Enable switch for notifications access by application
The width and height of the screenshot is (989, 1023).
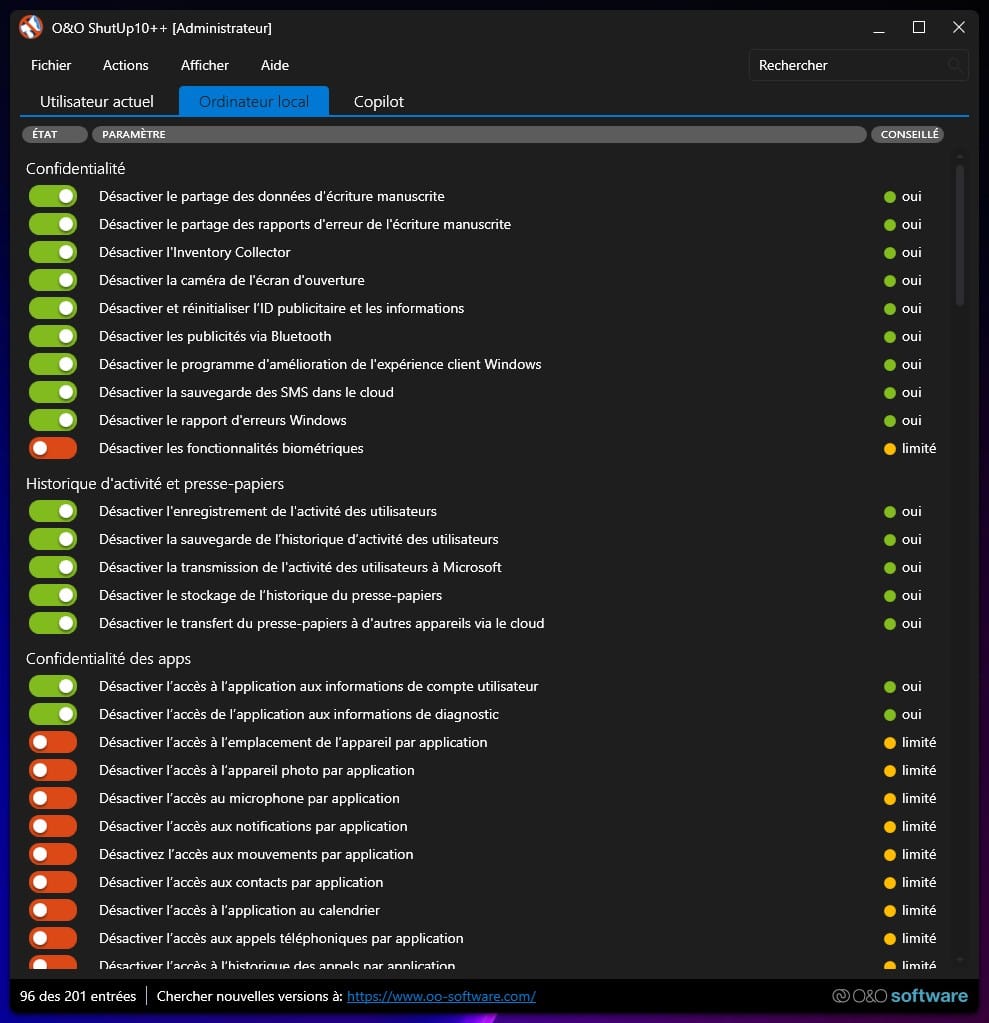click(x=53, y=827)
